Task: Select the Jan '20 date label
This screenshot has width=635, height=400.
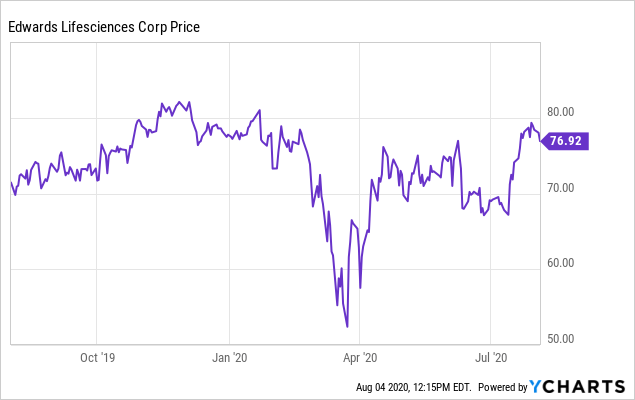Action: click(x=231, y=355)
